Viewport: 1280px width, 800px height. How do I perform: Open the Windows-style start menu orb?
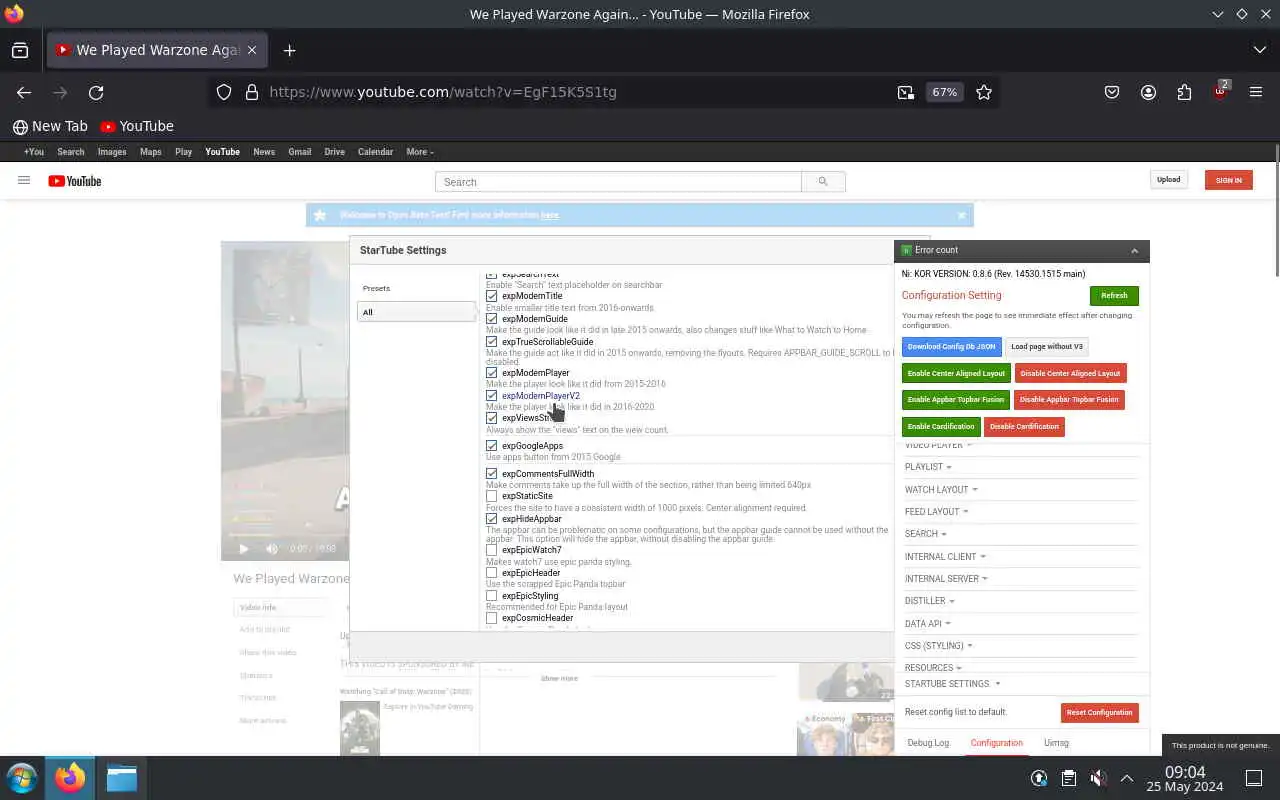pos(22,778)
